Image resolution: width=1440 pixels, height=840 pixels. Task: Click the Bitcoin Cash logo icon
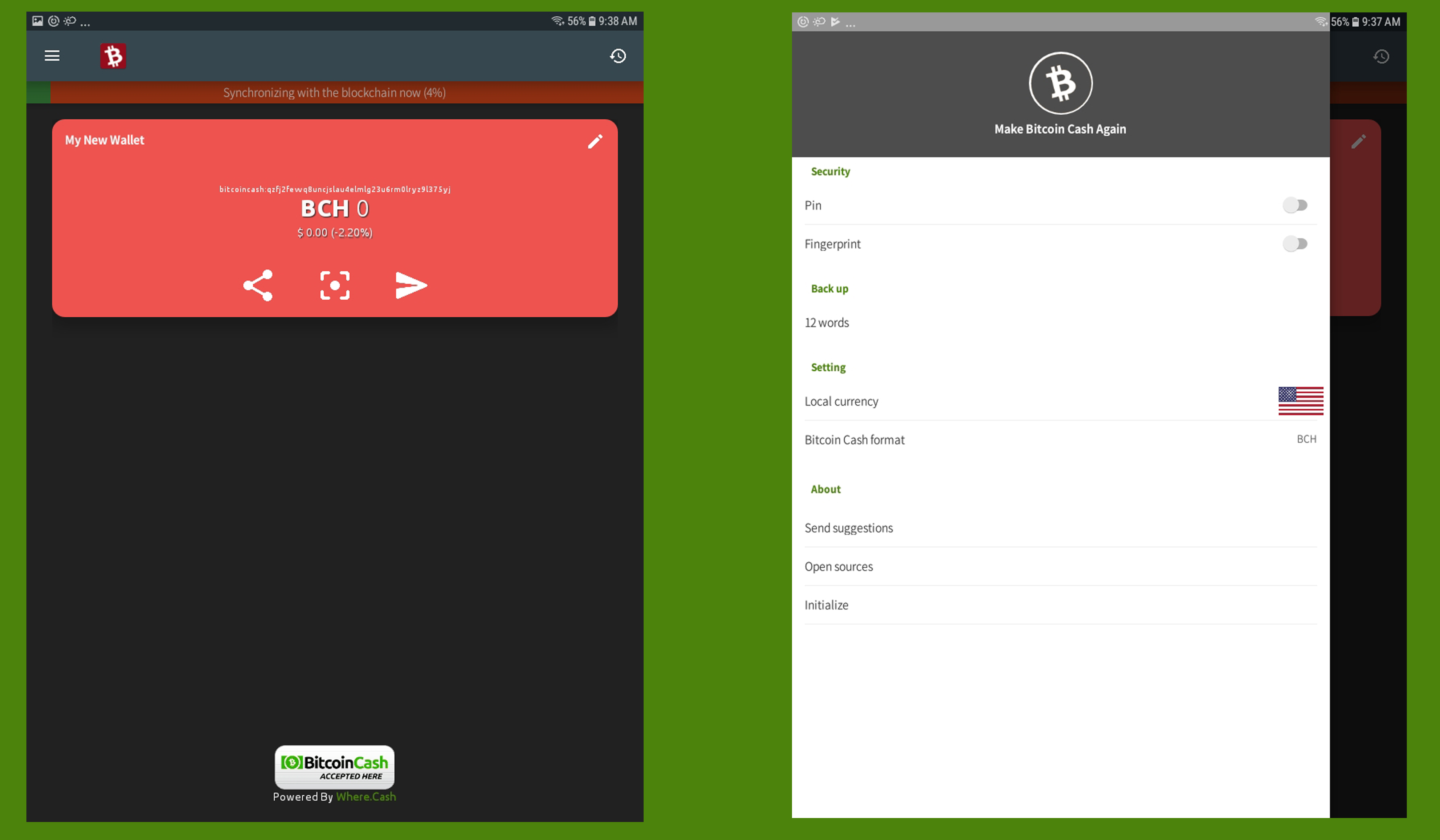[1060, 83]
